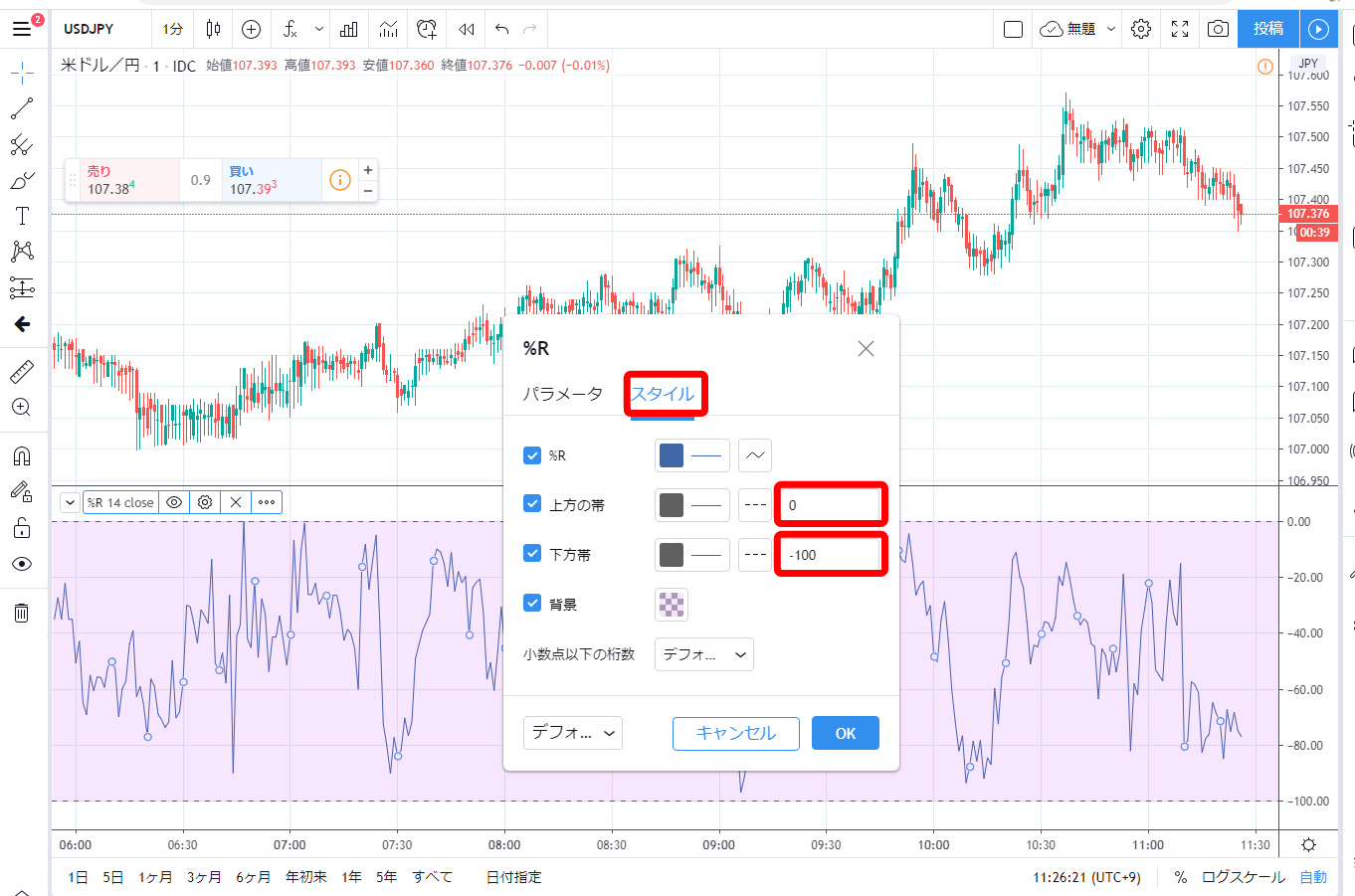1355x896 pixels.
Task: Open the indicator templates icon
Action: tap(388, 29)
